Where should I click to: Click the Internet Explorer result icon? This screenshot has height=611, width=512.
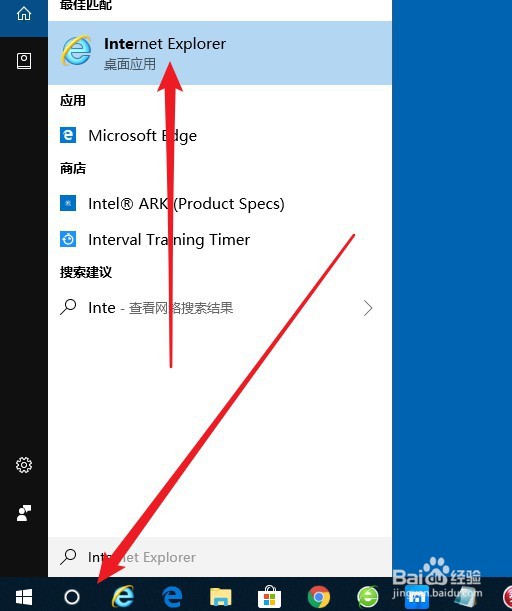(76, 51)
